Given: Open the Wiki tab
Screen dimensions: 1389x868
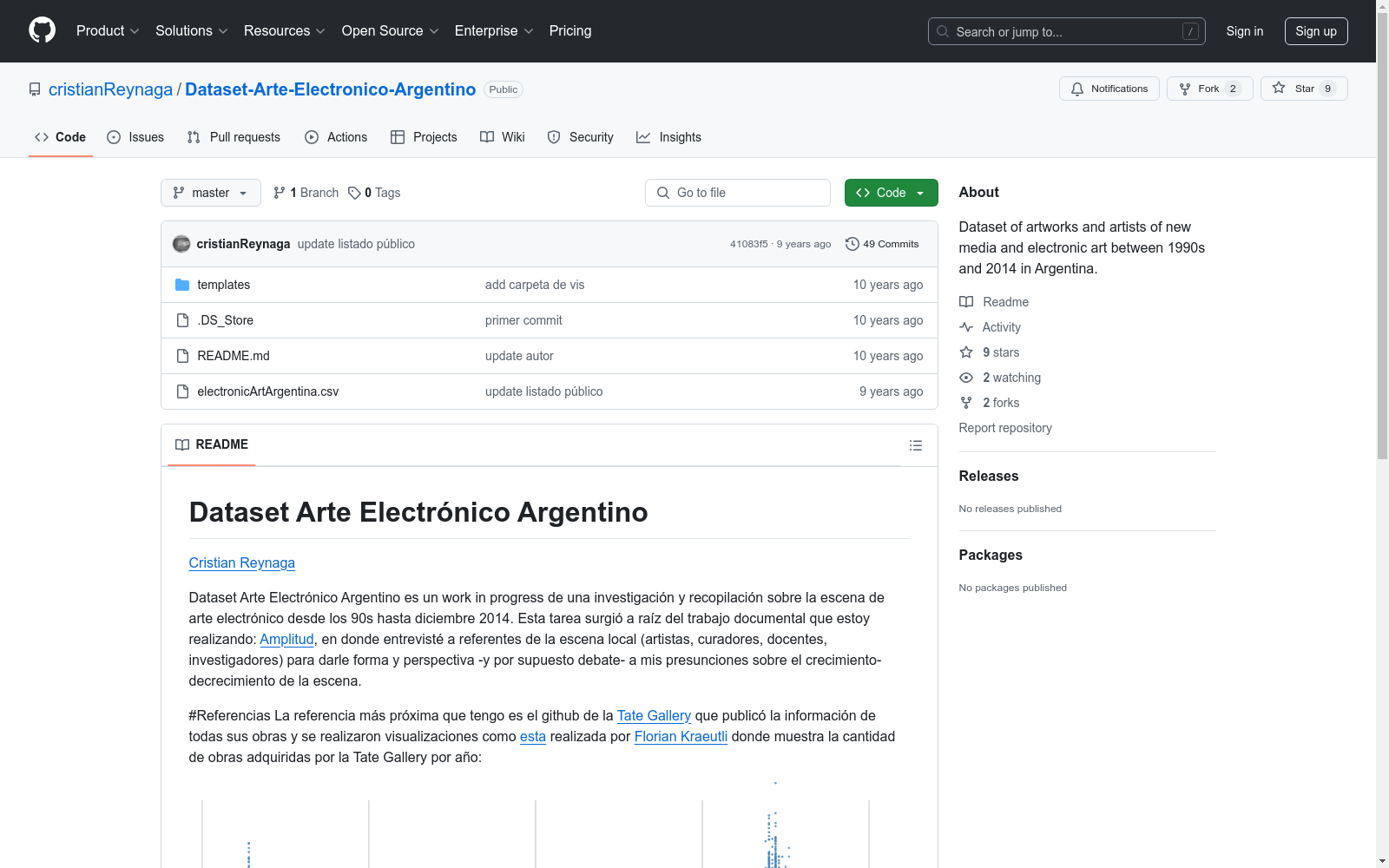Looking at the screenshot, I should coord(503,137).
